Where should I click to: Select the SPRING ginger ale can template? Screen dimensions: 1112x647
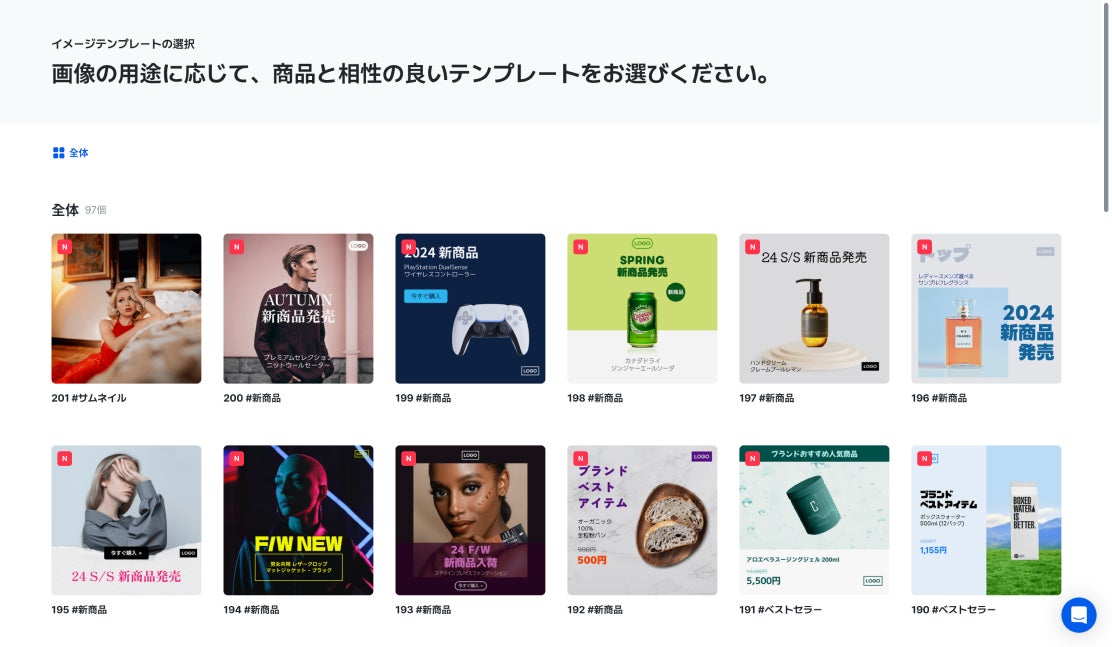point(642,309)
